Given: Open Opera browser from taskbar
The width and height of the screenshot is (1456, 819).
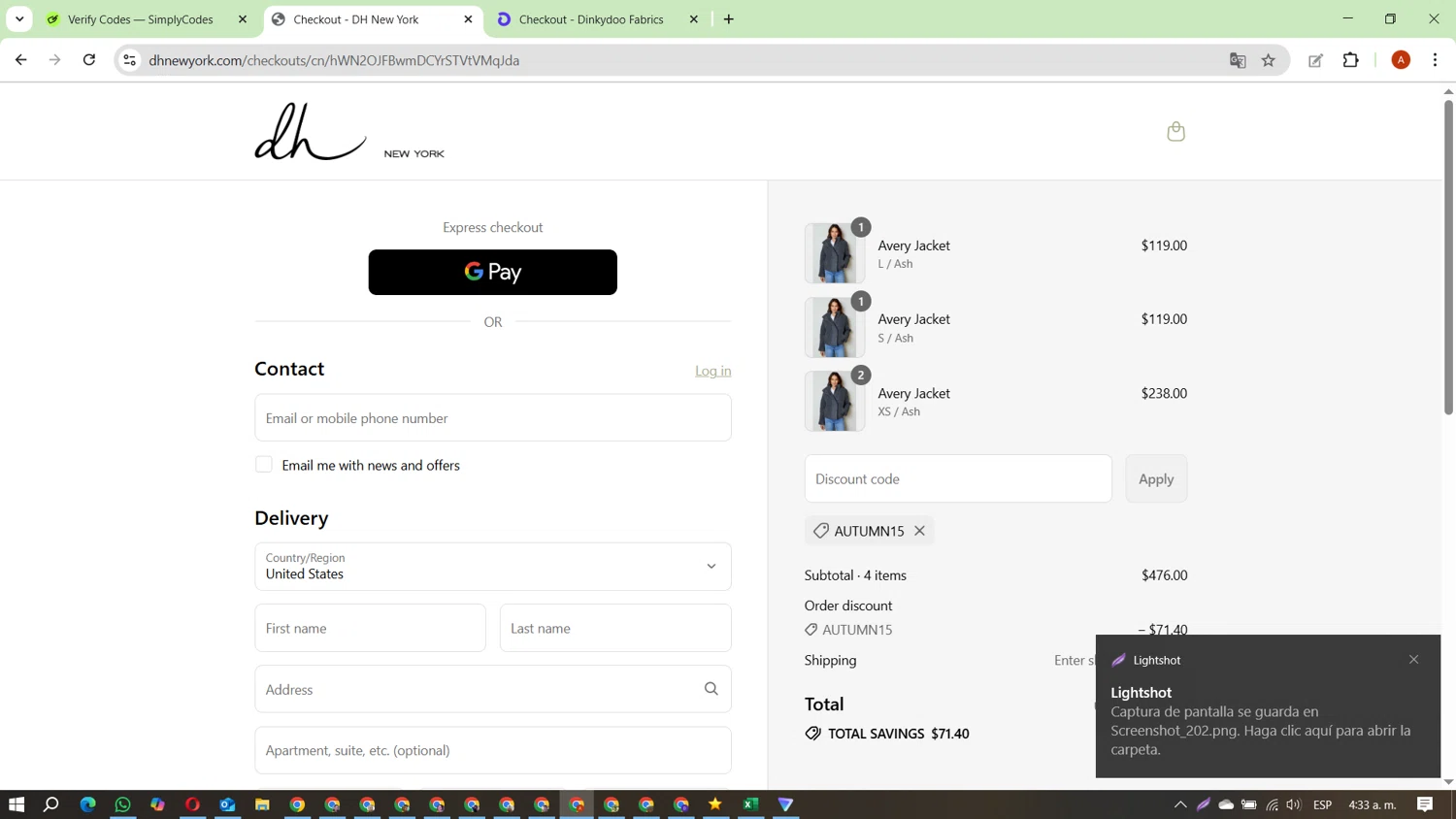Looking at the screenshot, I should click(192, 804).
